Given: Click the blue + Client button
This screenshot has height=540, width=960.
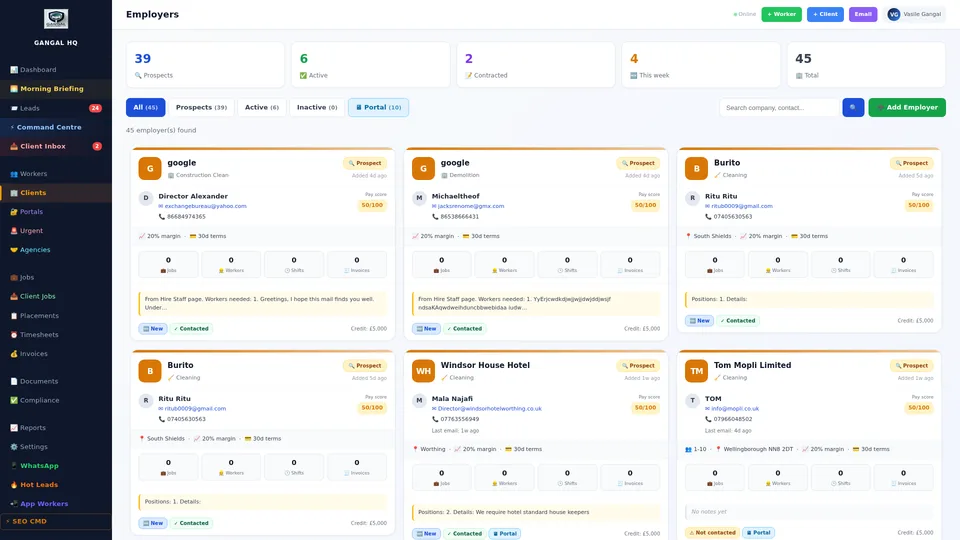Looking at the screenshot, I should [x=825, y=14].
